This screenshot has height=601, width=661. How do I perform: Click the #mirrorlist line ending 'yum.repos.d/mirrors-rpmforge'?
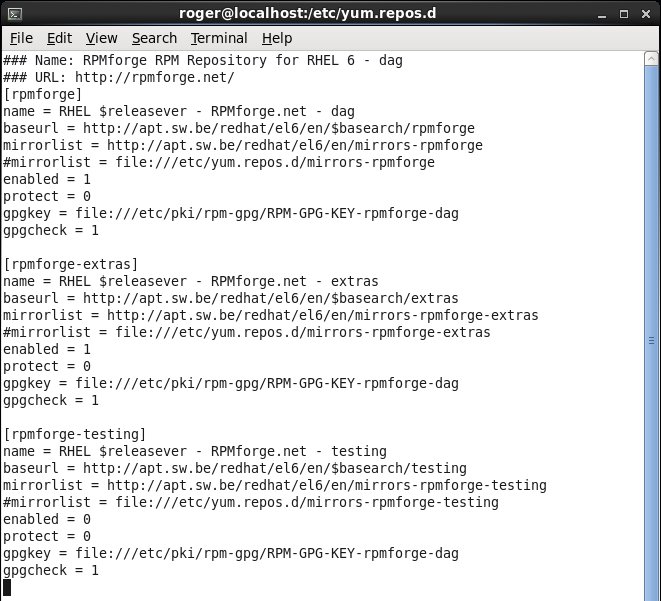click(219, 162)
